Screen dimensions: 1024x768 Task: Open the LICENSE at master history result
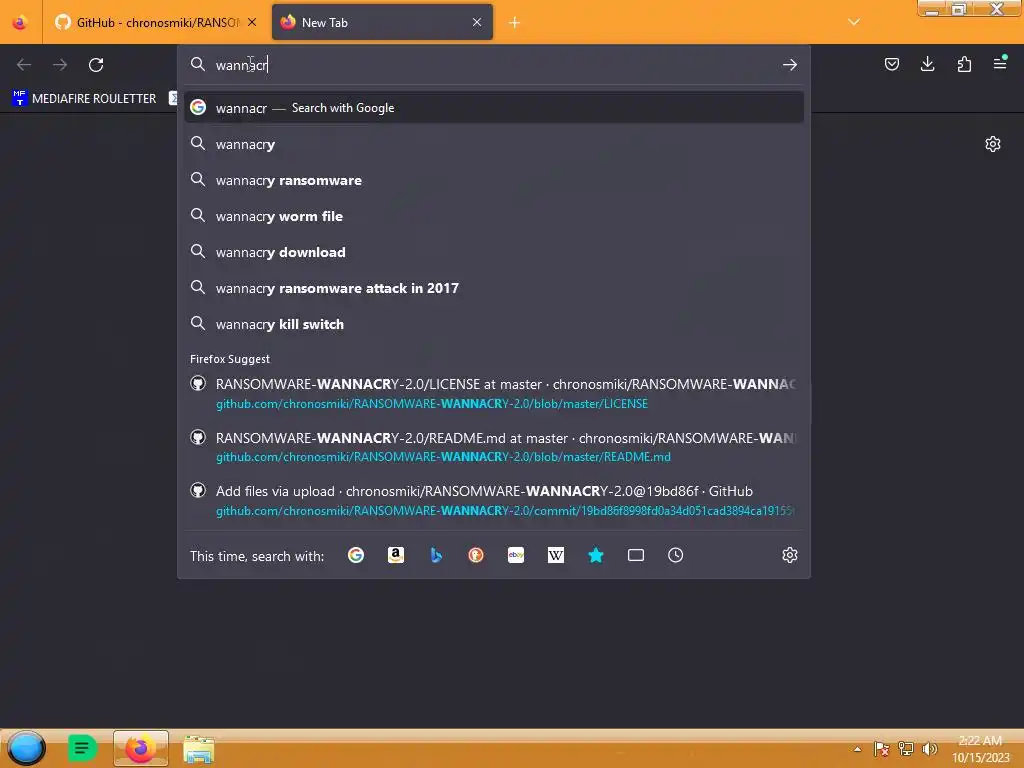click(494, 393)
